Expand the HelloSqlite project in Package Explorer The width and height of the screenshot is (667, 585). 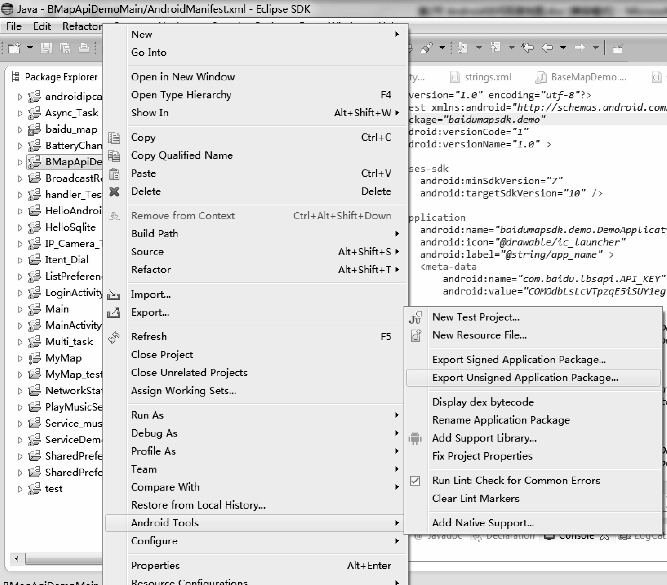pyautogui.click(x=20, y=228)
